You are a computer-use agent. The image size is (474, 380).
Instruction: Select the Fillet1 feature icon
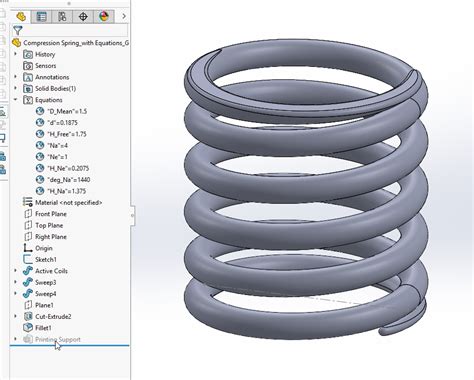click(x=28, y=328)
